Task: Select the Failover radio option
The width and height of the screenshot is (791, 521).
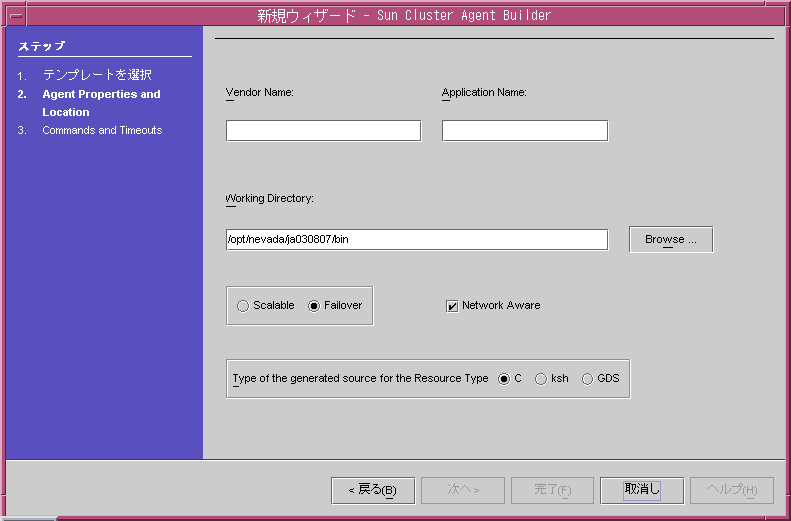Action: 335,306
